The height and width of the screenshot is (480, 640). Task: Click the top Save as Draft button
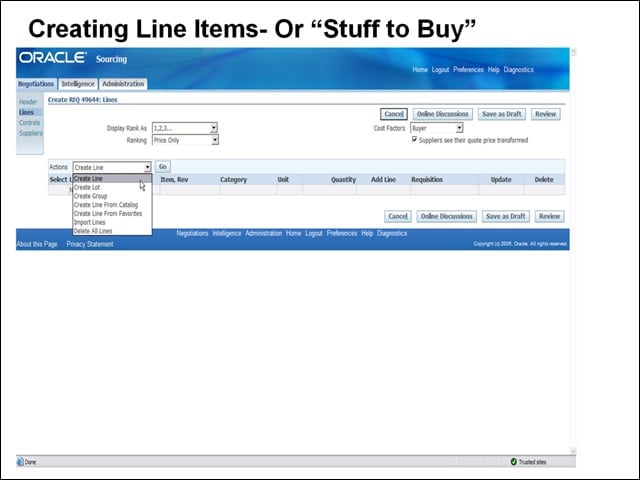click(x=502, y=114)
